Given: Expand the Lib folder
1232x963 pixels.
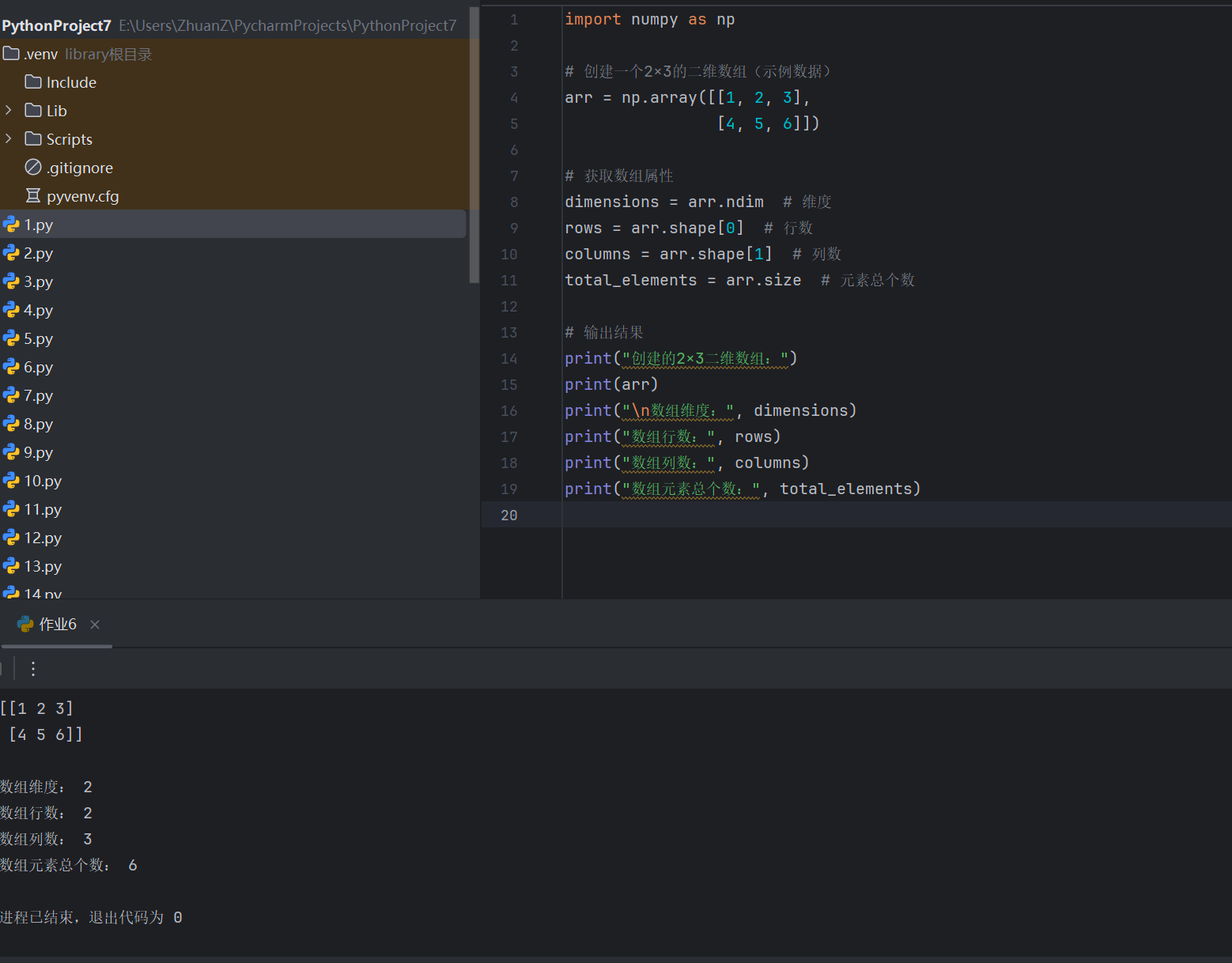Looking at the screenshot, I should 8,110.
